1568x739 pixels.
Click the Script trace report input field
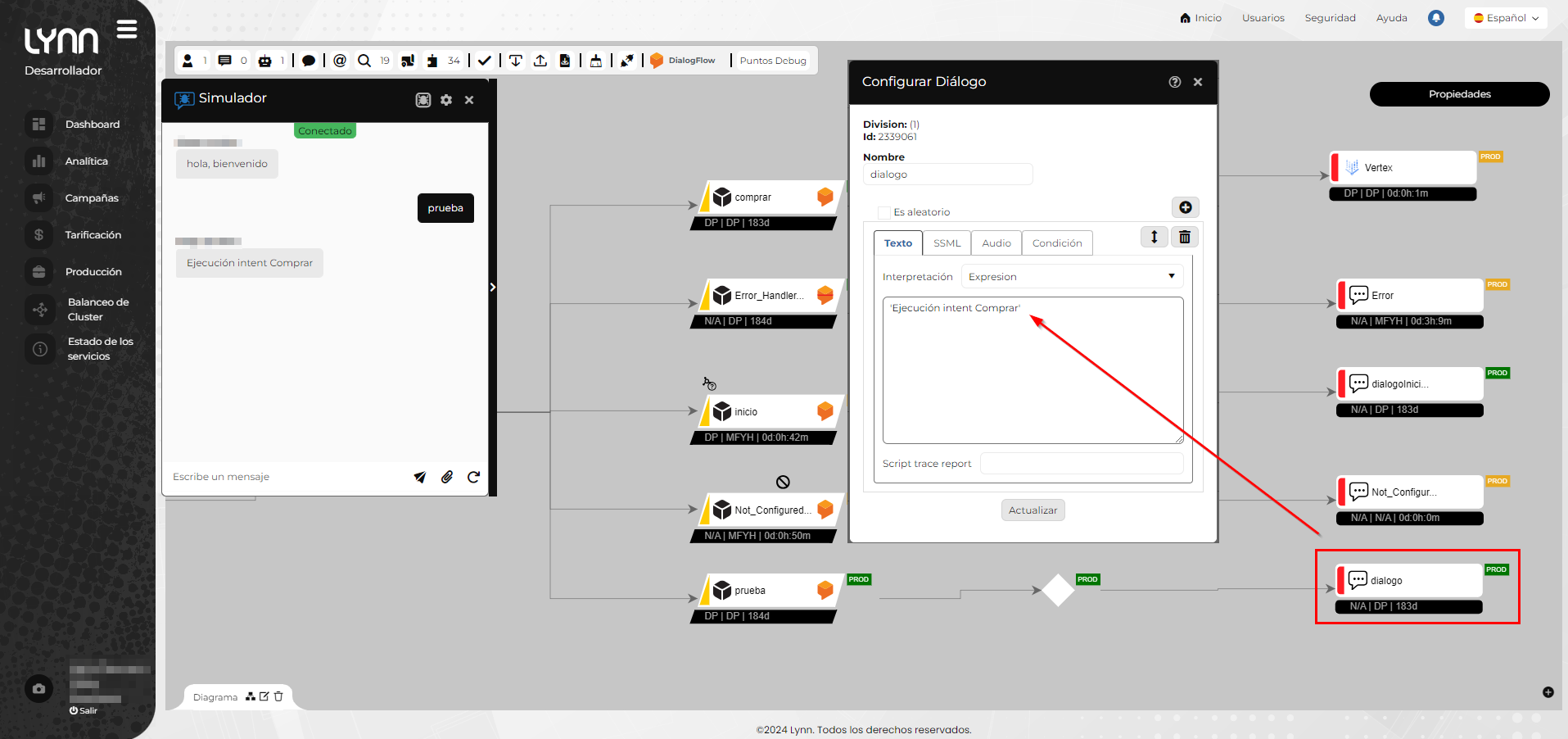1081,464
